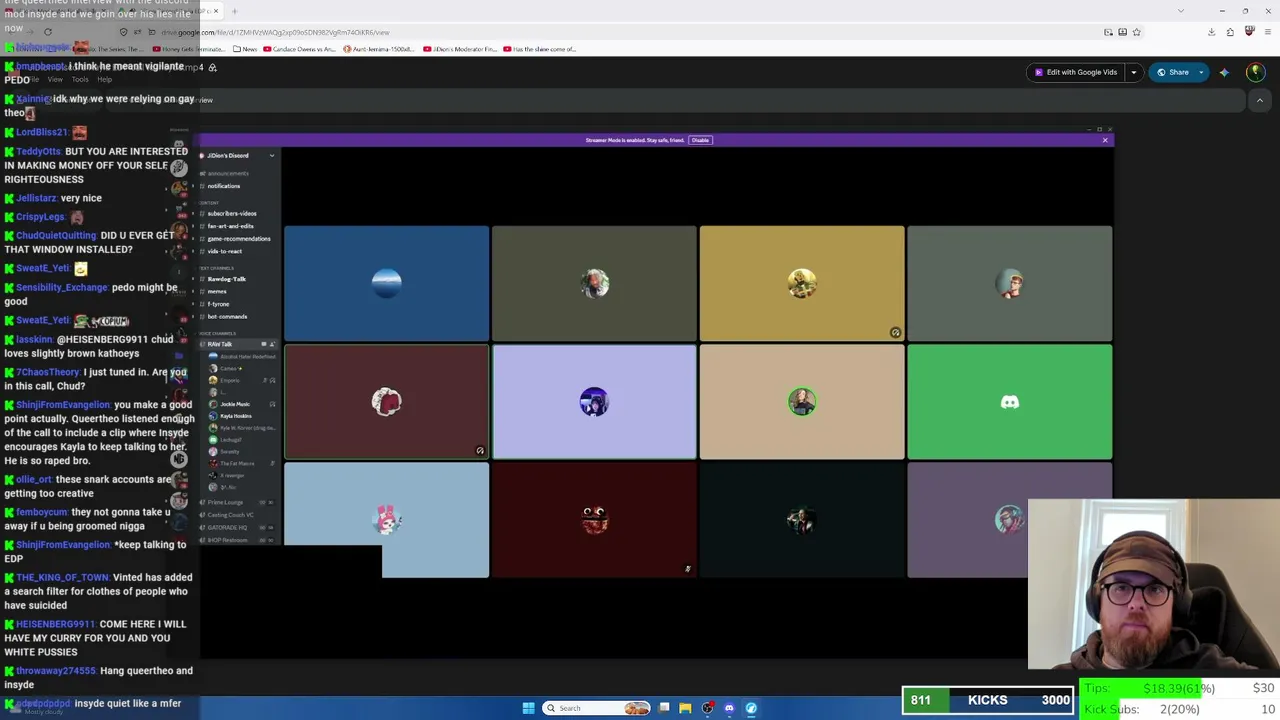1280x720 pixels.
Task: Disable Streamer Mode in the purple banner
Action: click(700, 140)
